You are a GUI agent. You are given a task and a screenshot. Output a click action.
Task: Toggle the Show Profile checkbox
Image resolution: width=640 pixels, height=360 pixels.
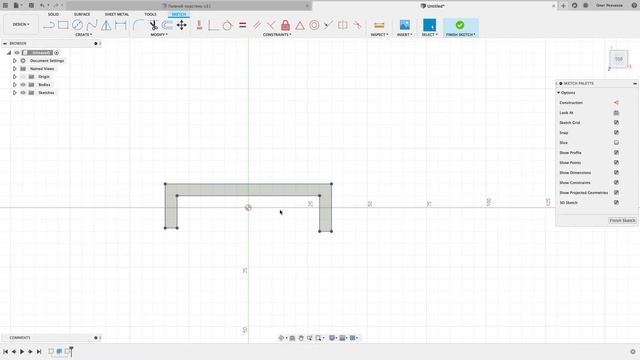click(x=616, y=153)
